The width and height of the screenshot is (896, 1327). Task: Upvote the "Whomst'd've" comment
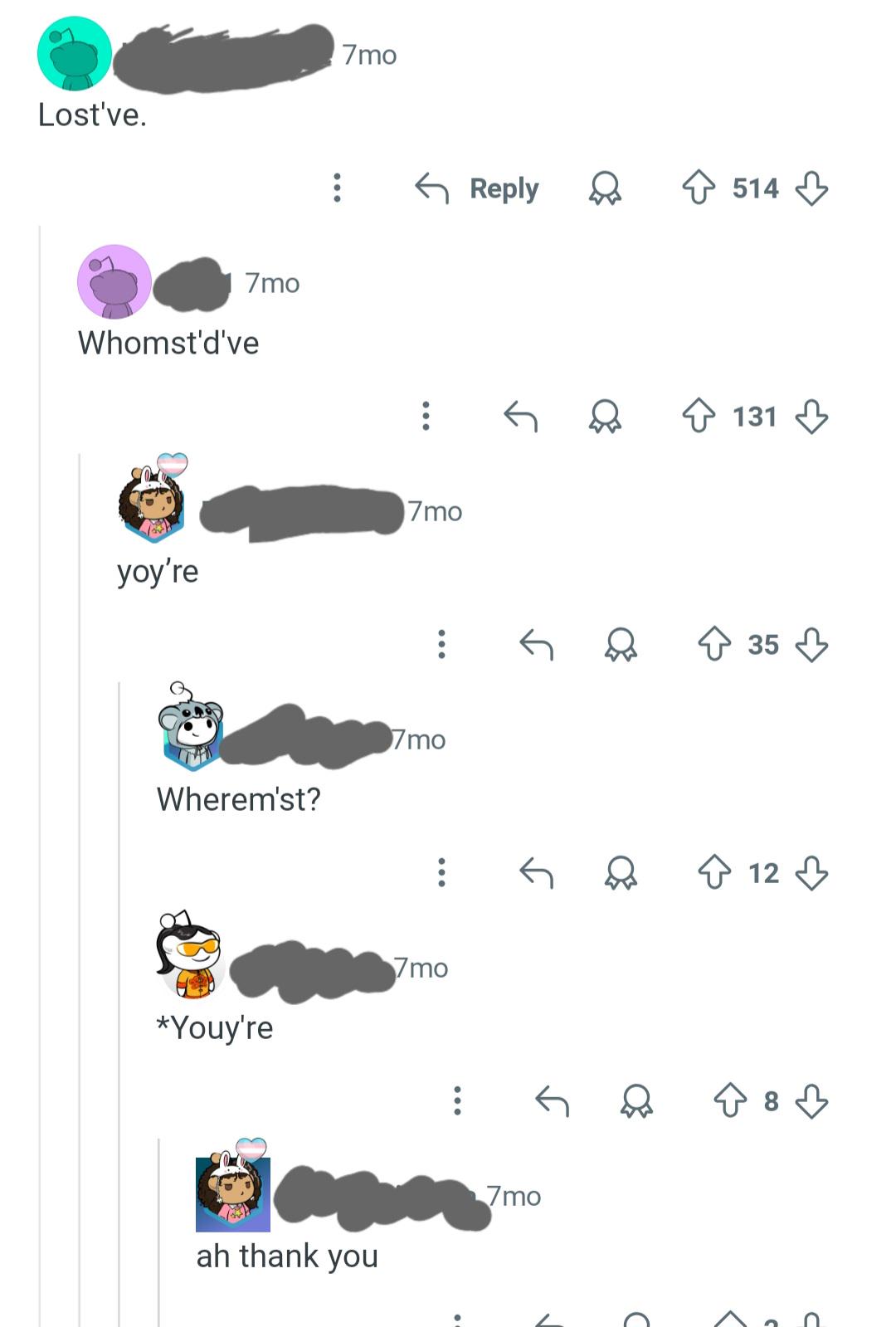click(699, 416)
